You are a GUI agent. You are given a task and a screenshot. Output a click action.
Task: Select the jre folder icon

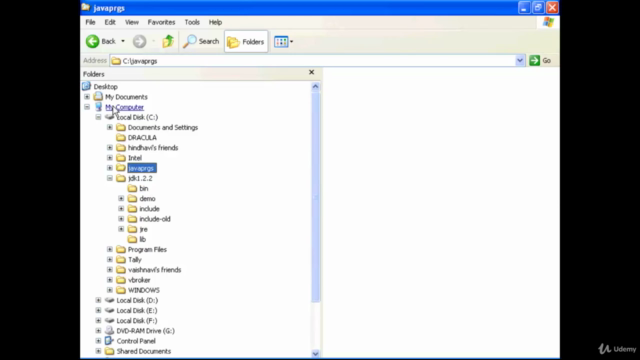[x=132, y=229]
